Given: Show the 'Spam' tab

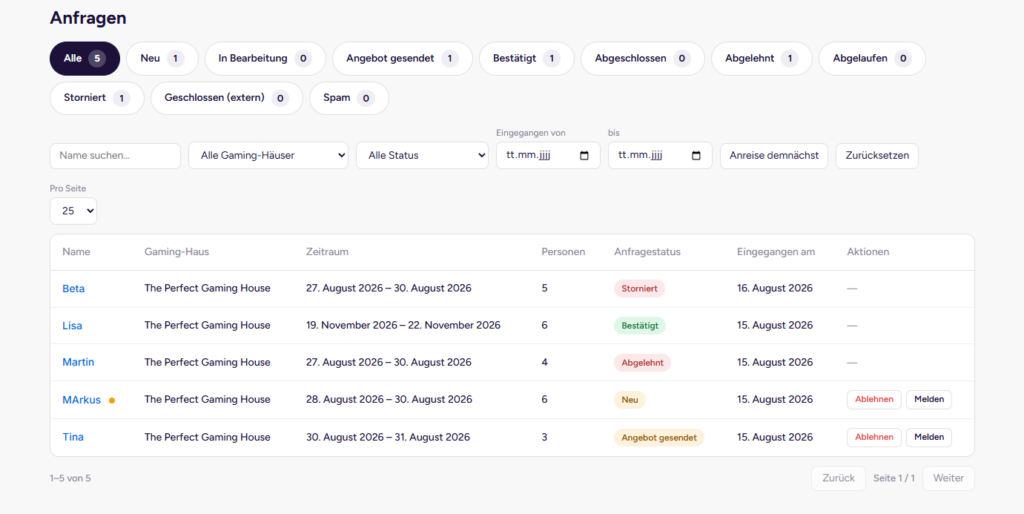Looking at the screenshot, I should [x=349, y=98].
